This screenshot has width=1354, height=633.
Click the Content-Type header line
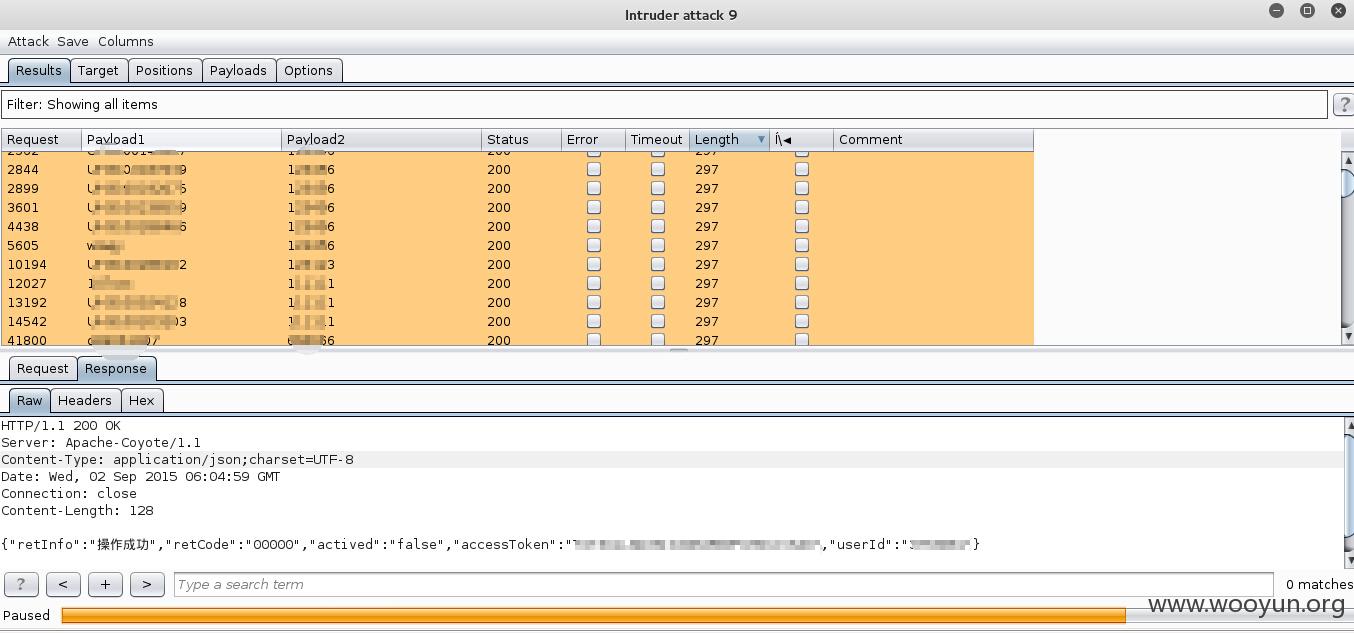[672, 459]
